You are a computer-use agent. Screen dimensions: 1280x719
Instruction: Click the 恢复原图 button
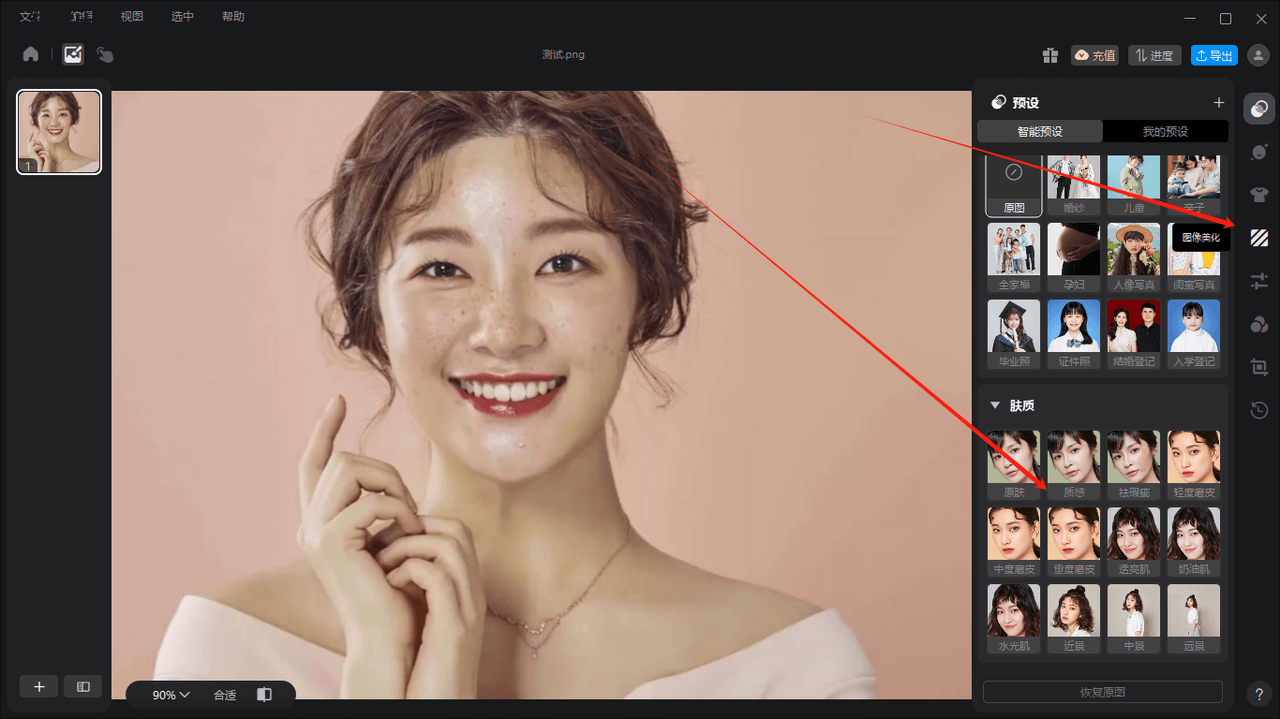pos(1102,692)
